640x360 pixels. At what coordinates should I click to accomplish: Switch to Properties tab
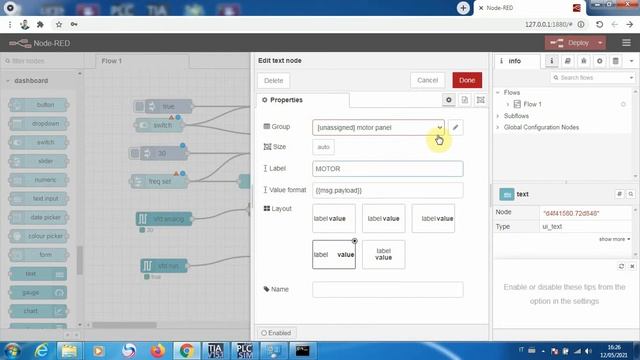[302, 100]
